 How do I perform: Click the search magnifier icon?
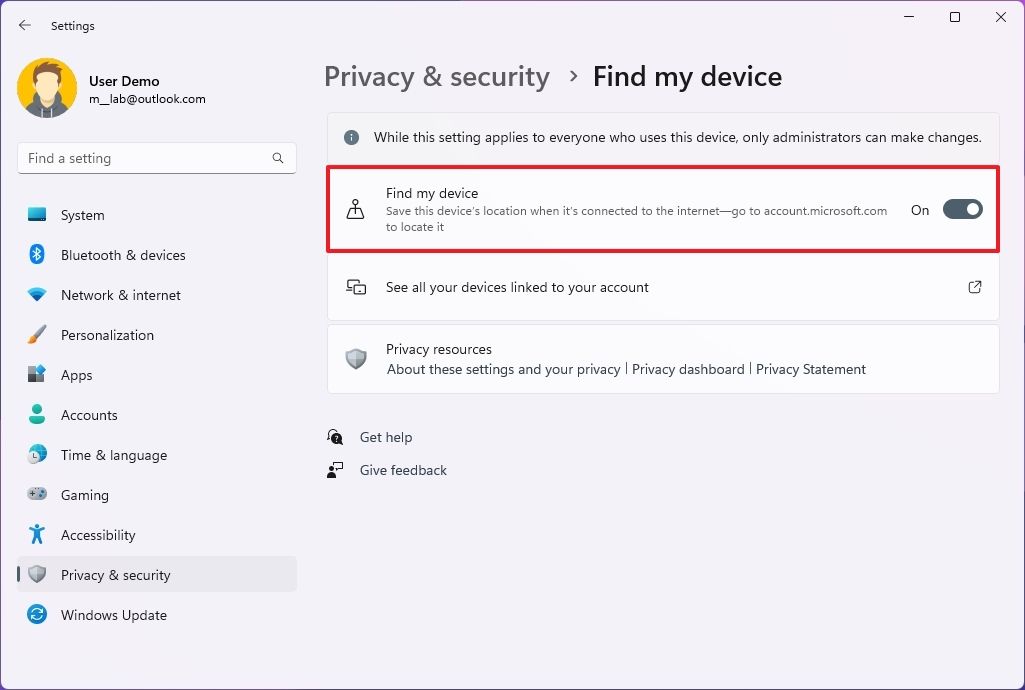coord(277,158)
